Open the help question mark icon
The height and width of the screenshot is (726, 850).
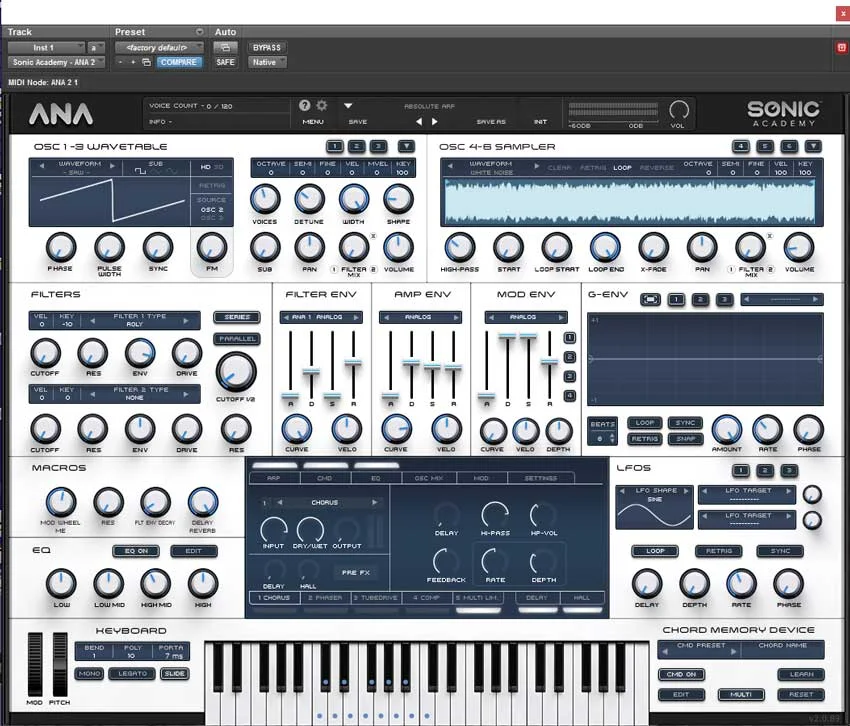(305, 105)
